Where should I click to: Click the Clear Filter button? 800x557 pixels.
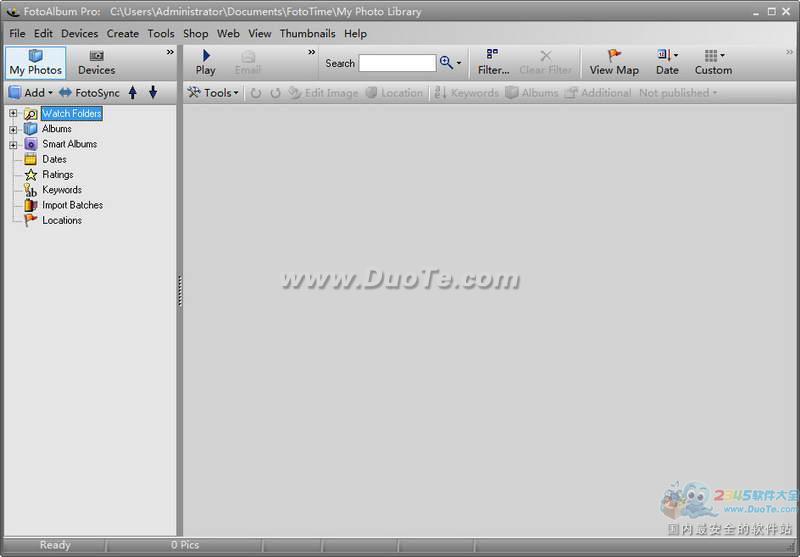coord(545,63)
